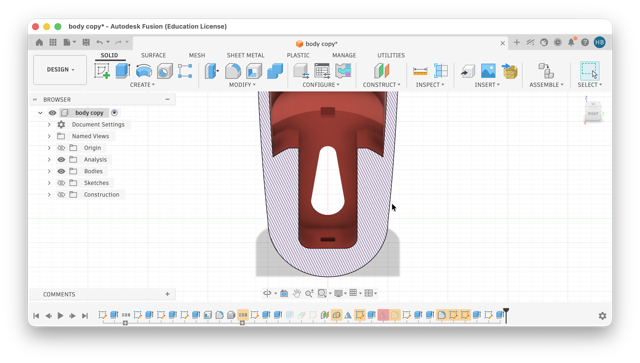Toggle visibility of body copy component
This screenshot has height=363, width=640.
(x=53, y=113)
